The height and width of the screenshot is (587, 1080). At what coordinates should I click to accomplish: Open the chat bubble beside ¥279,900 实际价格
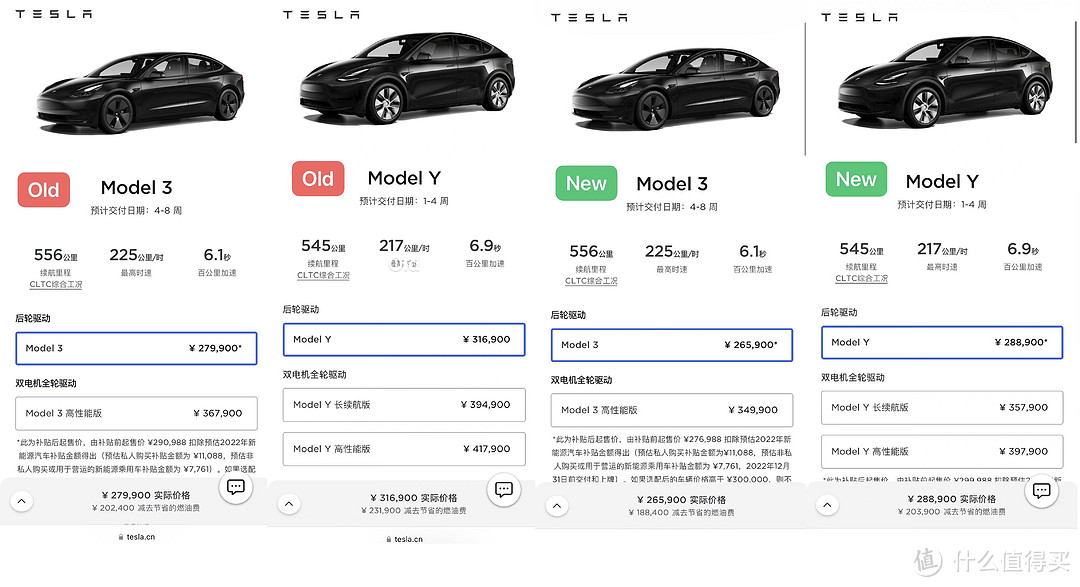point(235,487)
